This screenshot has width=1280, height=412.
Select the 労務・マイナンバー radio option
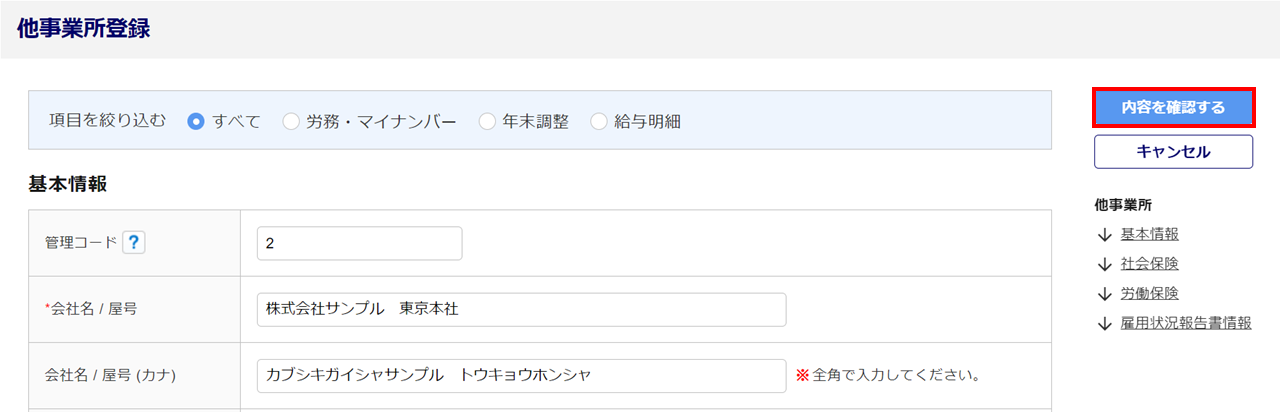(x=290, y=122)
